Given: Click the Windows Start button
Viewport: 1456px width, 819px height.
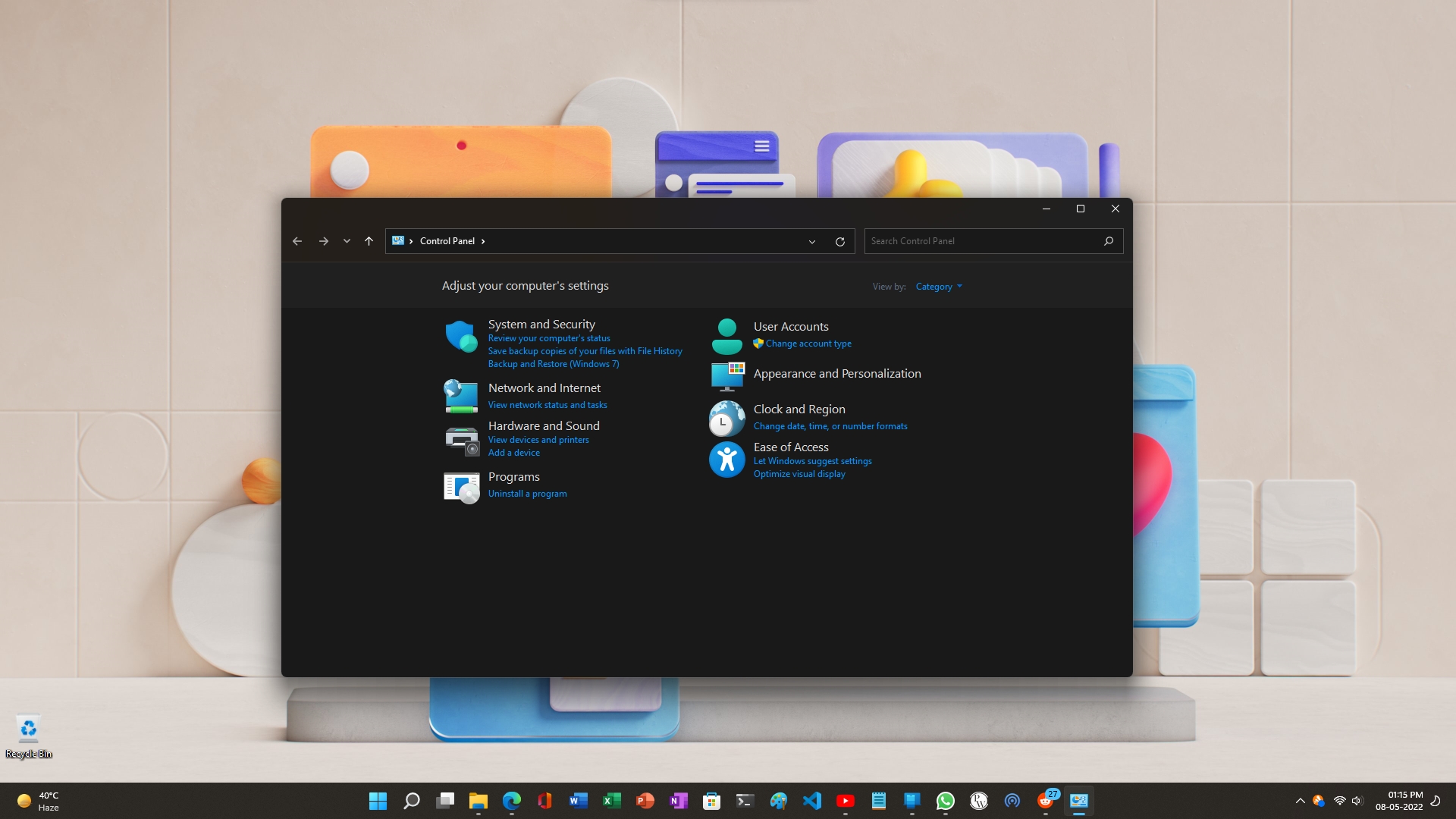Looking at the screenshot, I should pos(378,801).
